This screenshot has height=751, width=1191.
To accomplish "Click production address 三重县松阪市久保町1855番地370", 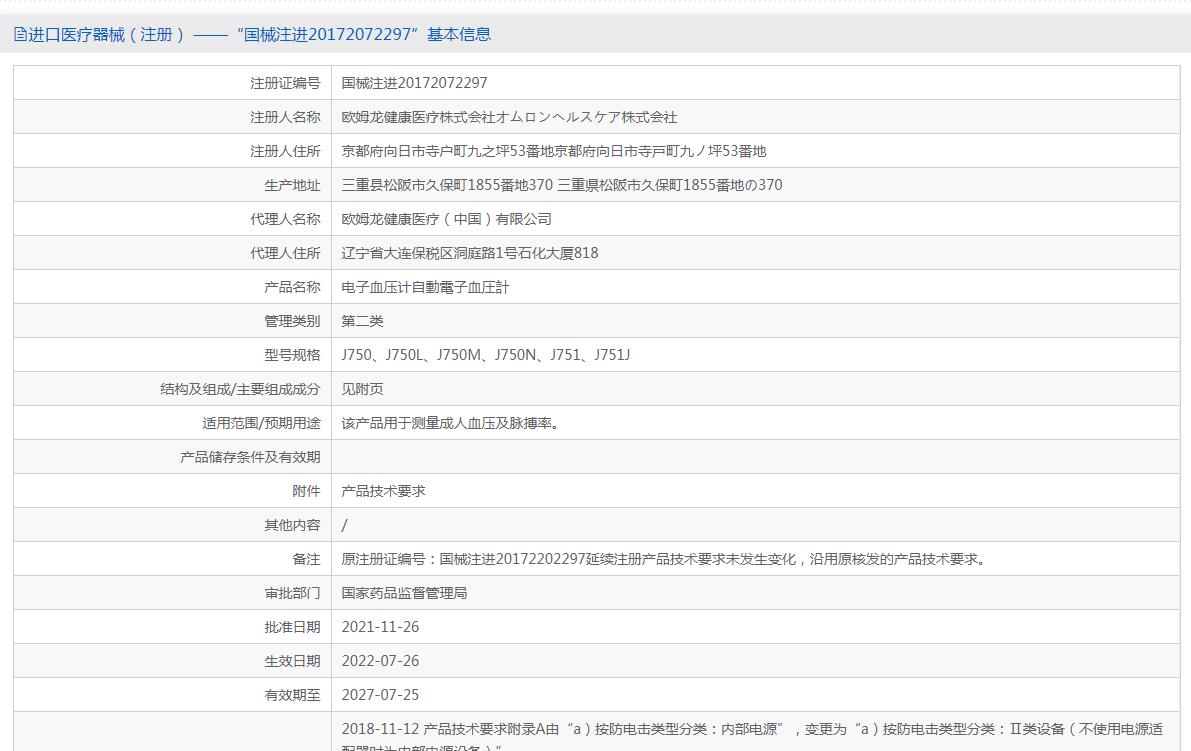I will point(561,185).
